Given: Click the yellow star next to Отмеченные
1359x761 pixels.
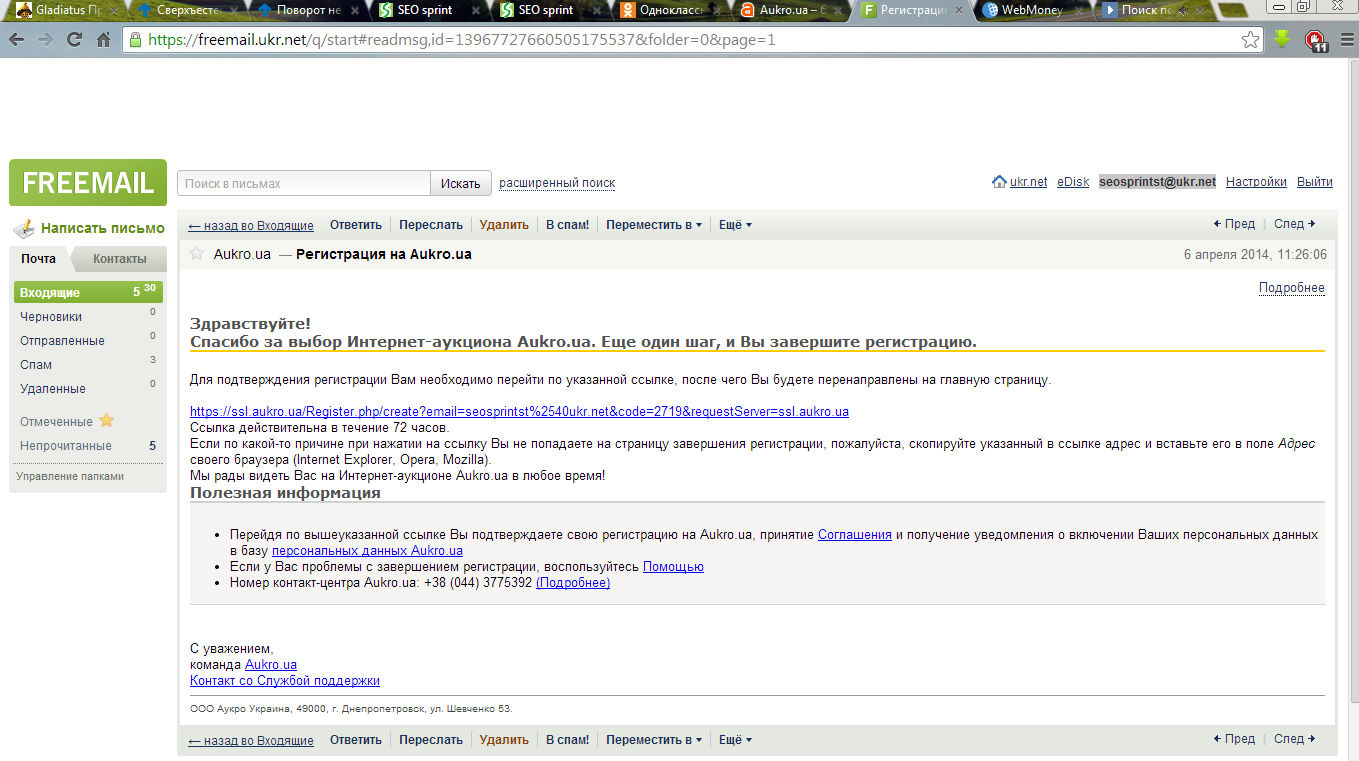Looking at the screenshot, I should click(106, 421).
